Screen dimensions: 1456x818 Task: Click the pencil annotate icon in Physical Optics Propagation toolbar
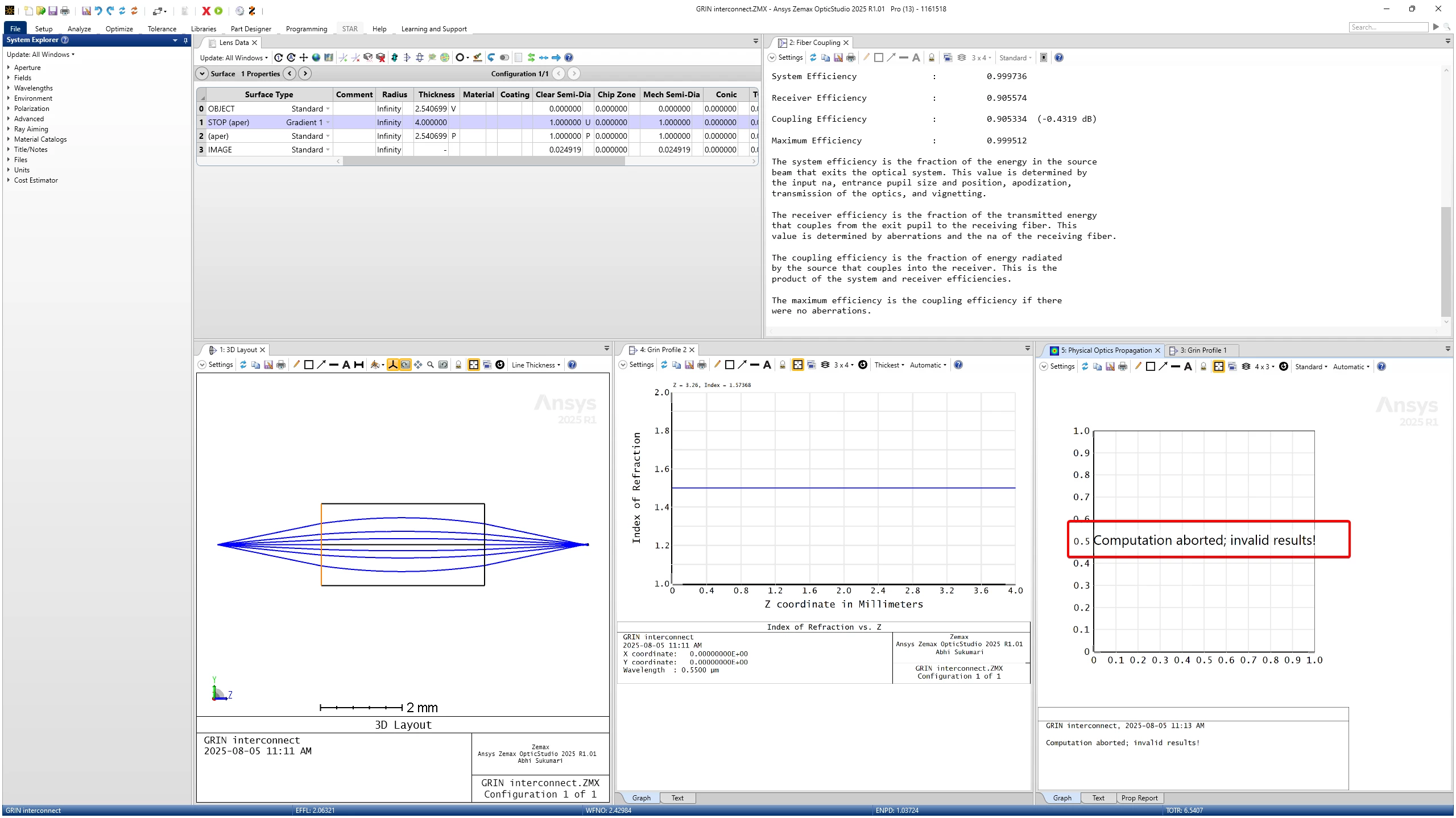point(1138,366)
